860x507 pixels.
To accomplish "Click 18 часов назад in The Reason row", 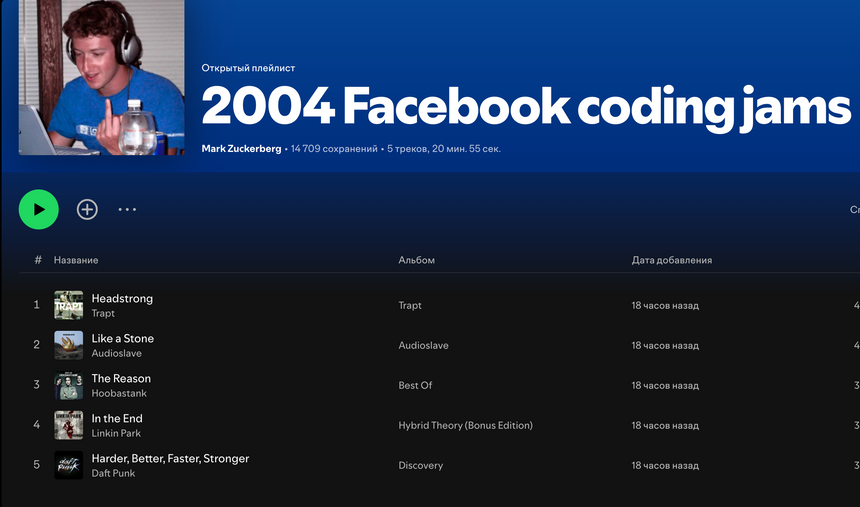I will [x=665, y=386].
